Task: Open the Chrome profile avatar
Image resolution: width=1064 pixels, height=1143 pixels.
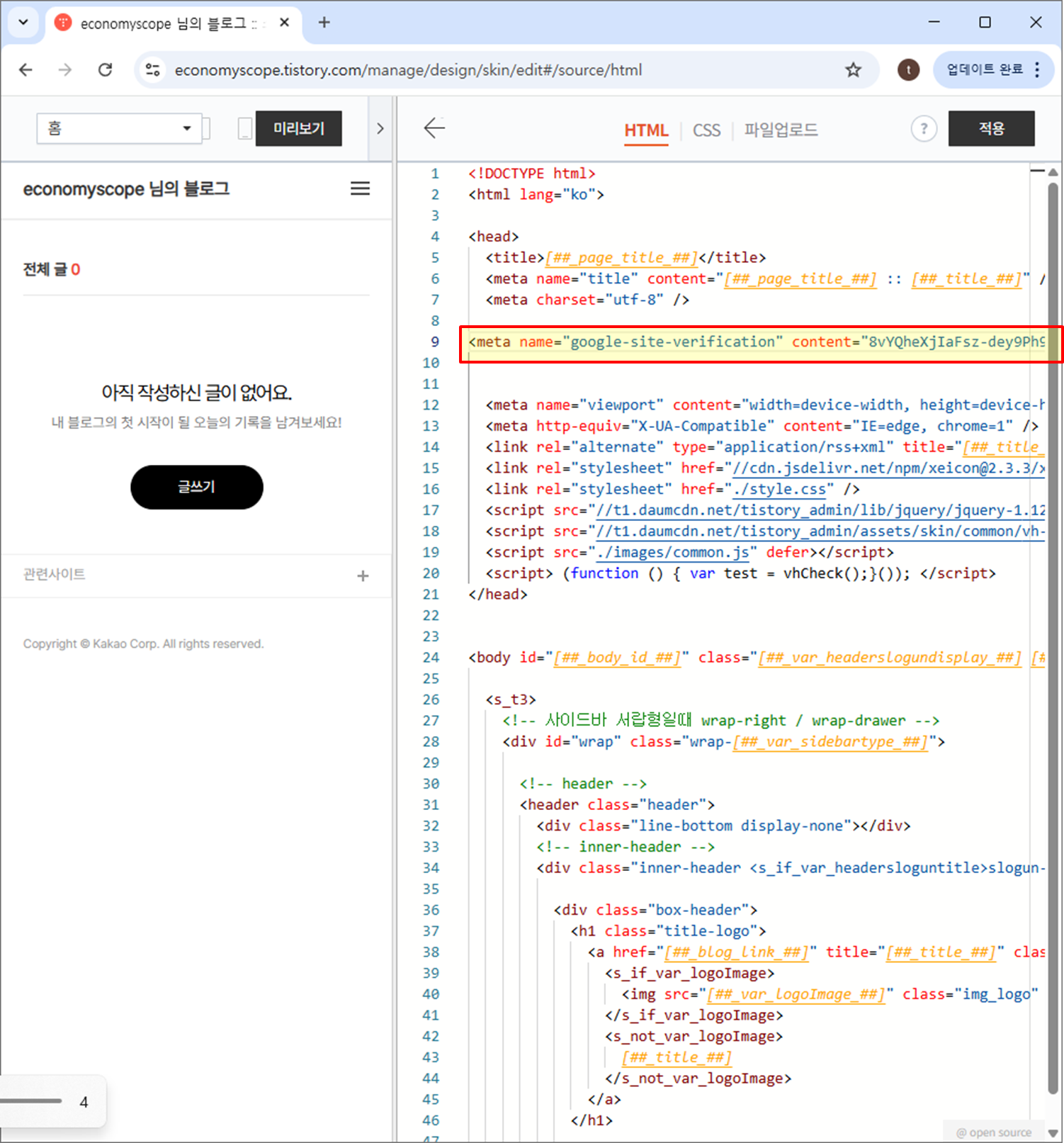Action: tap(908, 69)
